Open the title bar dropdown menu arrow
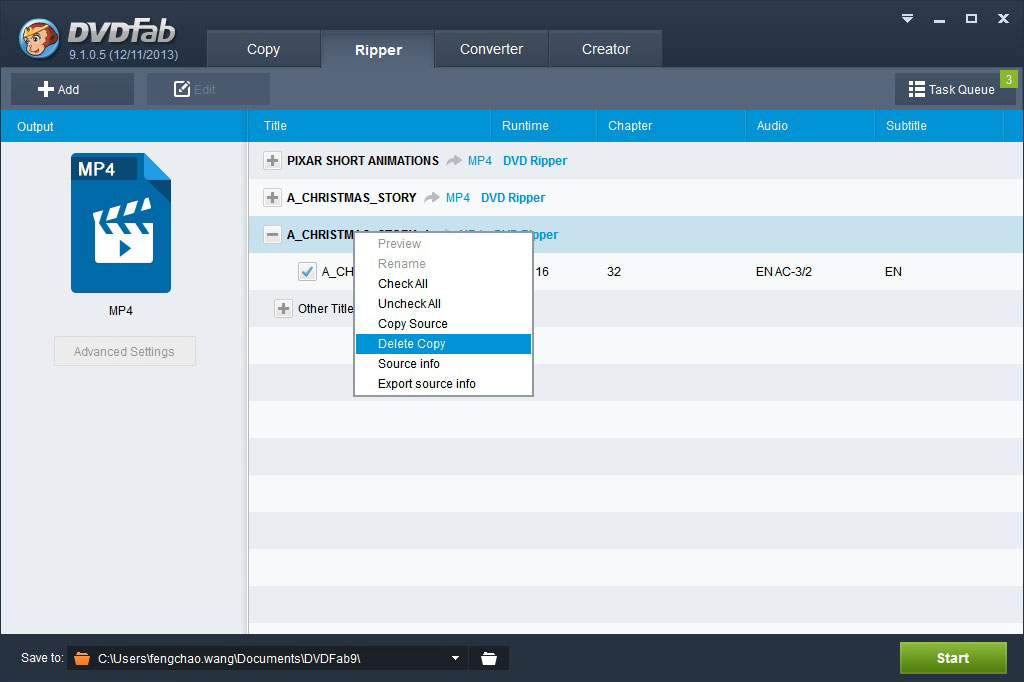The width and height of the screenshot is (1024, 682). (x=907, y=18)
